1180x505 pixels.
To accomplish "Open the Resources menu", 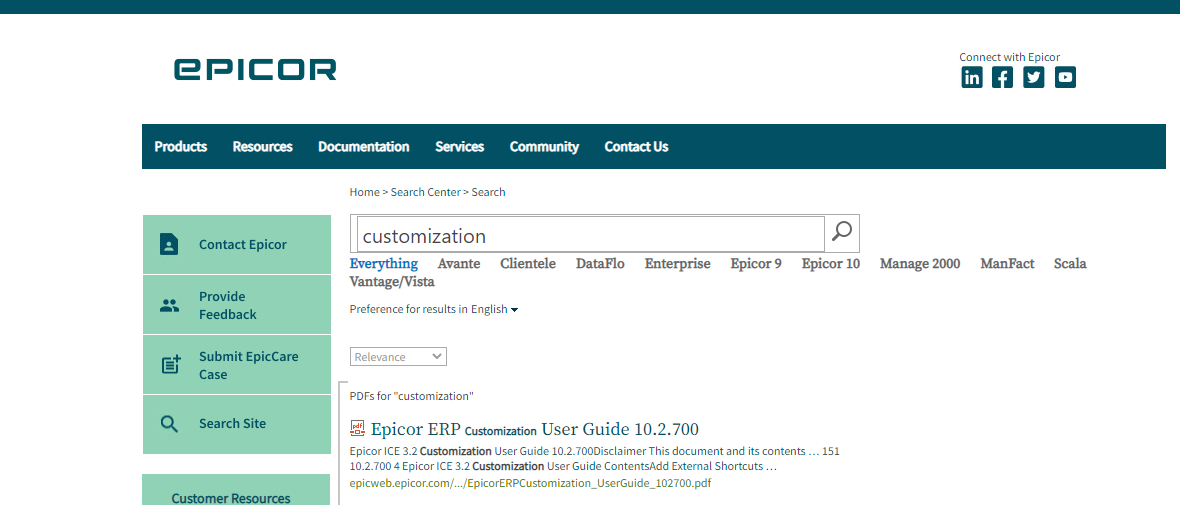I will point(263,147).
